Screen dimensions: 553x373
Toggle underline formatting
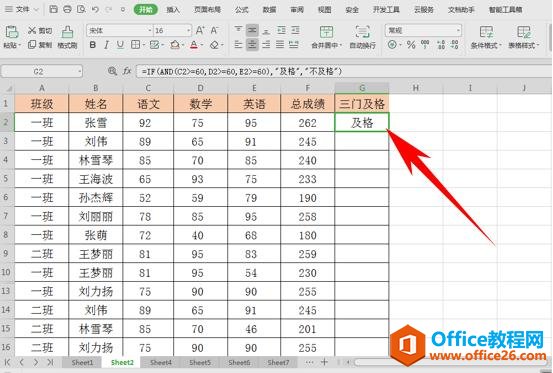coord(120,45)
